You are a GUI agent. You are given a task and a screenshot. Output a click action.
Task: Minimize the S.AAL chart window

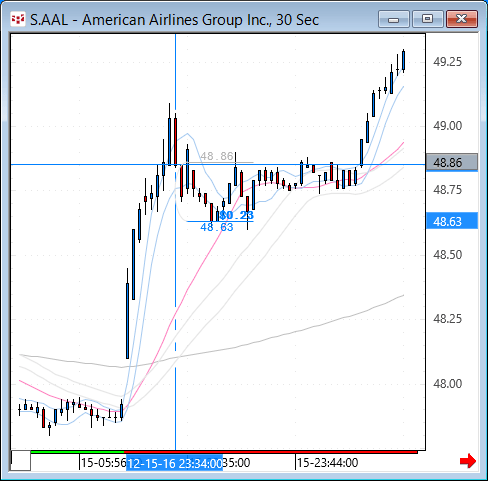394,19
